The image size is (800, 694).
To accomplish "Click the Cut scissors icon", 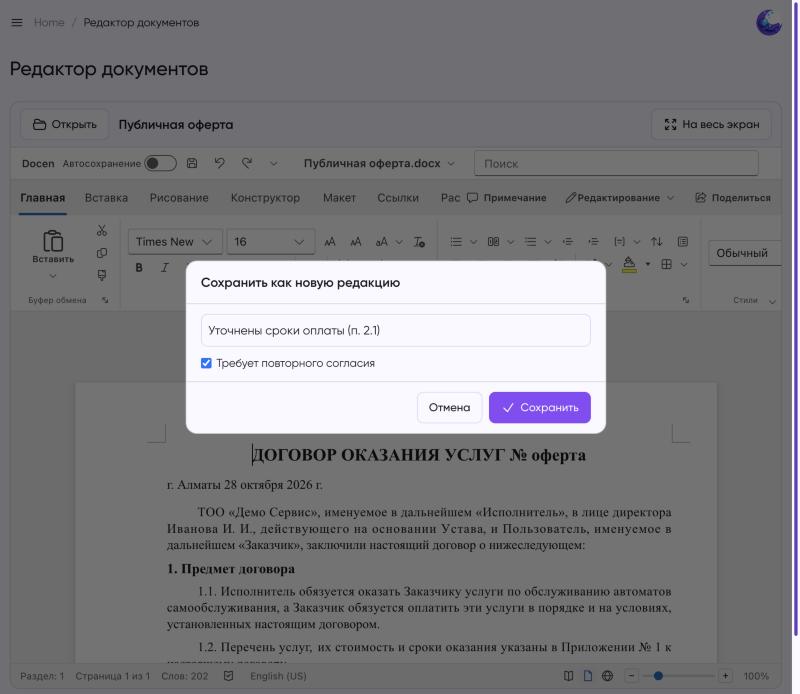I will [x=102, y=231].
